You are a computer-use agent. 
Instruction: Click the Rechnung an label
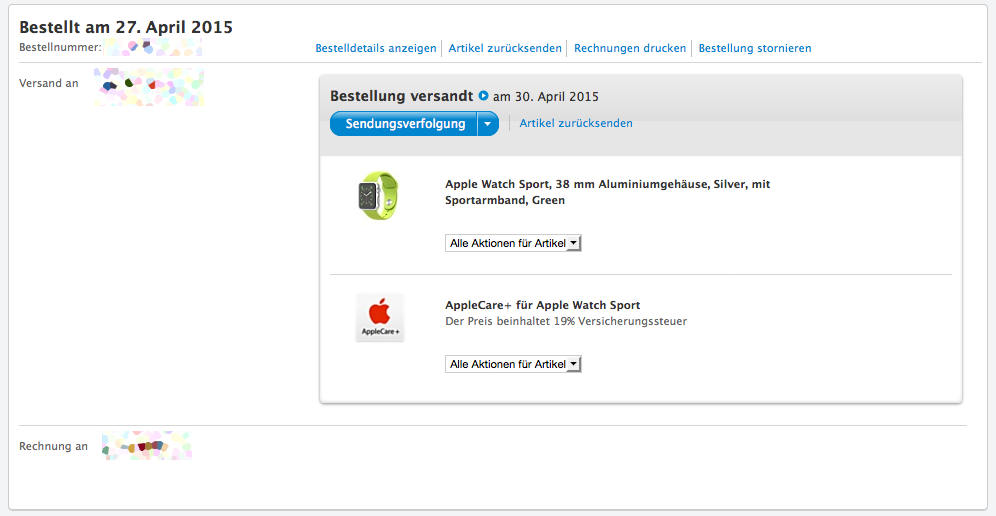(x=53, y=446)
